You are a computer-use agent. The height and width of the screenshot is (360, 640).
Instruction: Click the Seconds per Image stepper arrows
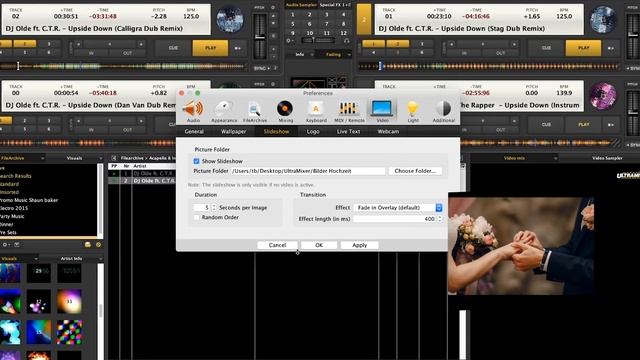(x=214, y=207)
